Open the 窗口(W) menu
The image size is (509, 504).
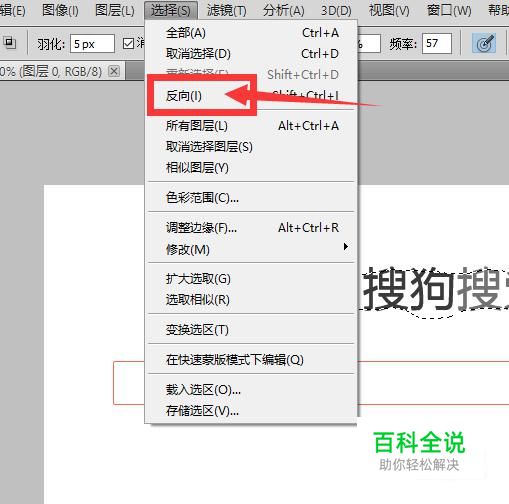[x=449, y=10]
